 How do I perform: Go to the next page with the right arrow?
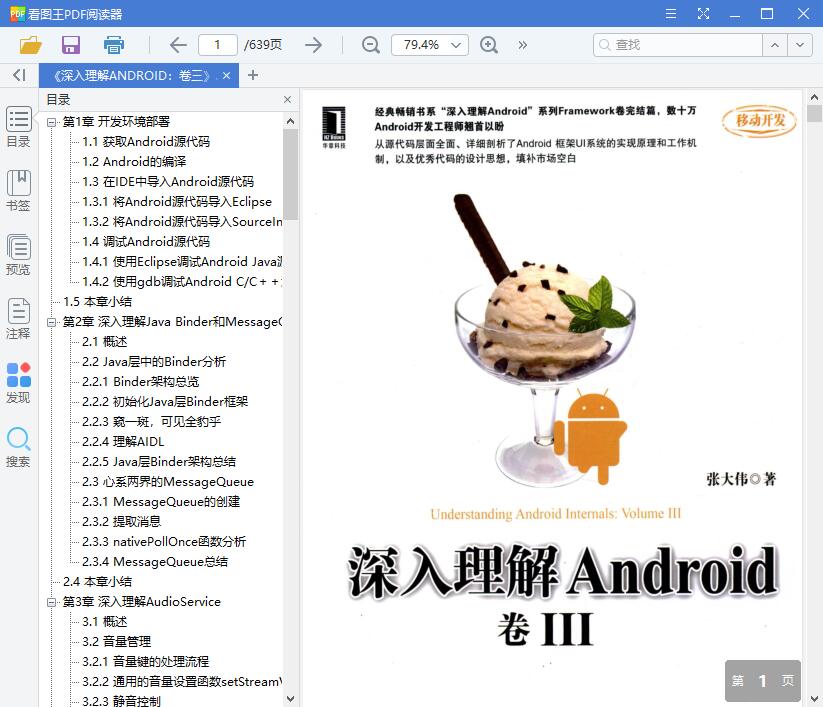coord(313,45)
